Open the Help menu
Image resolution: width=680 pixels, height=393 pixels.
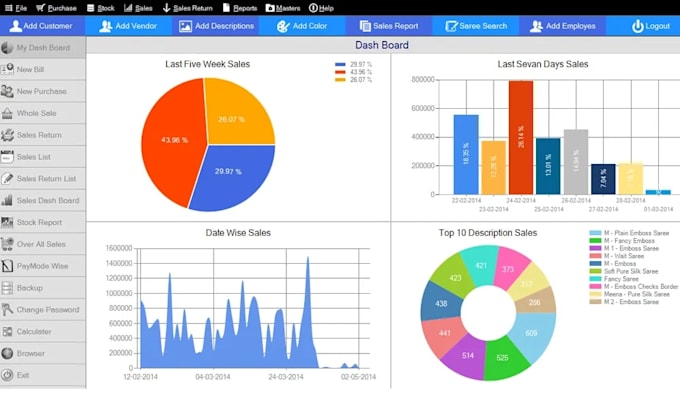pyautogui.click(x=321, y=8)
